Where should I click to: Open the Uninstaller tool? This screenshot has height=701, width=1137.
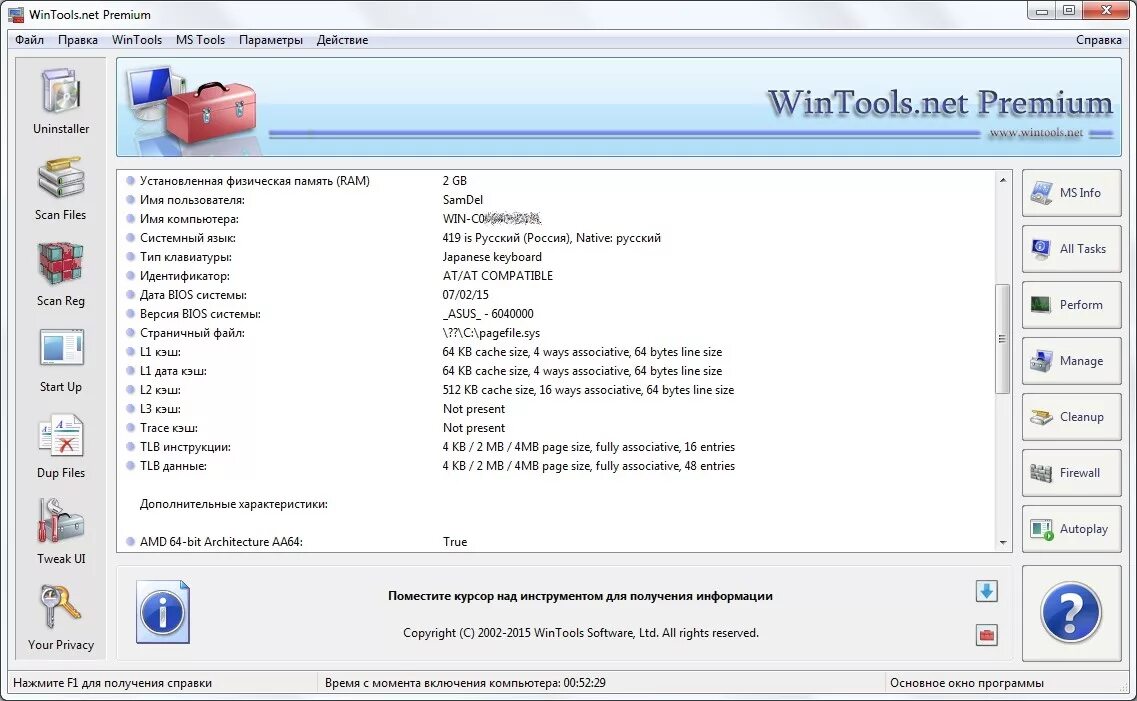61,101
